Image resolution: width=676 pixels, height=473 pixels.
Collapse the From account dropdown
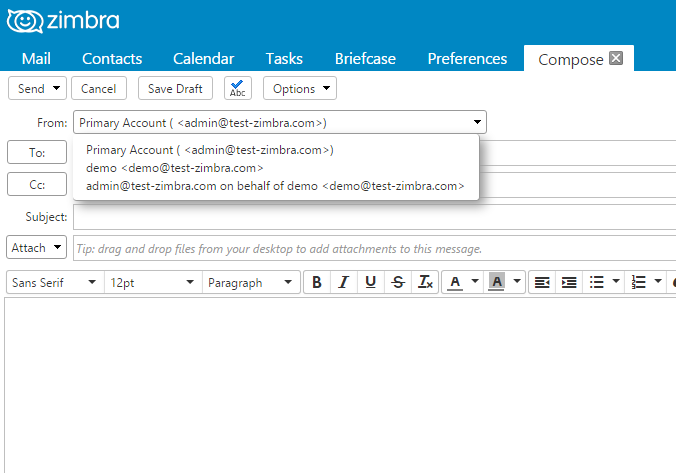point(477,122)
